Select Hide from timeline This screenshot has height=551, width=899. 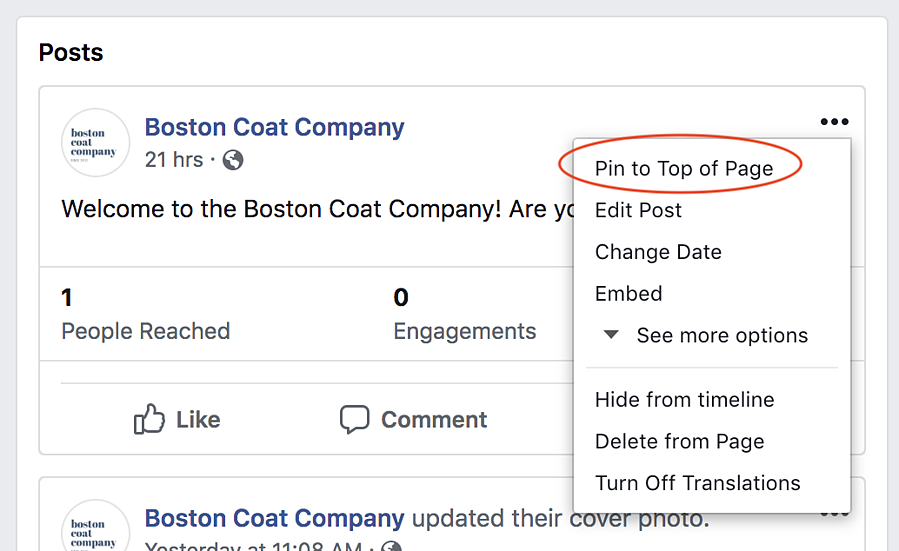coord(684,399)
